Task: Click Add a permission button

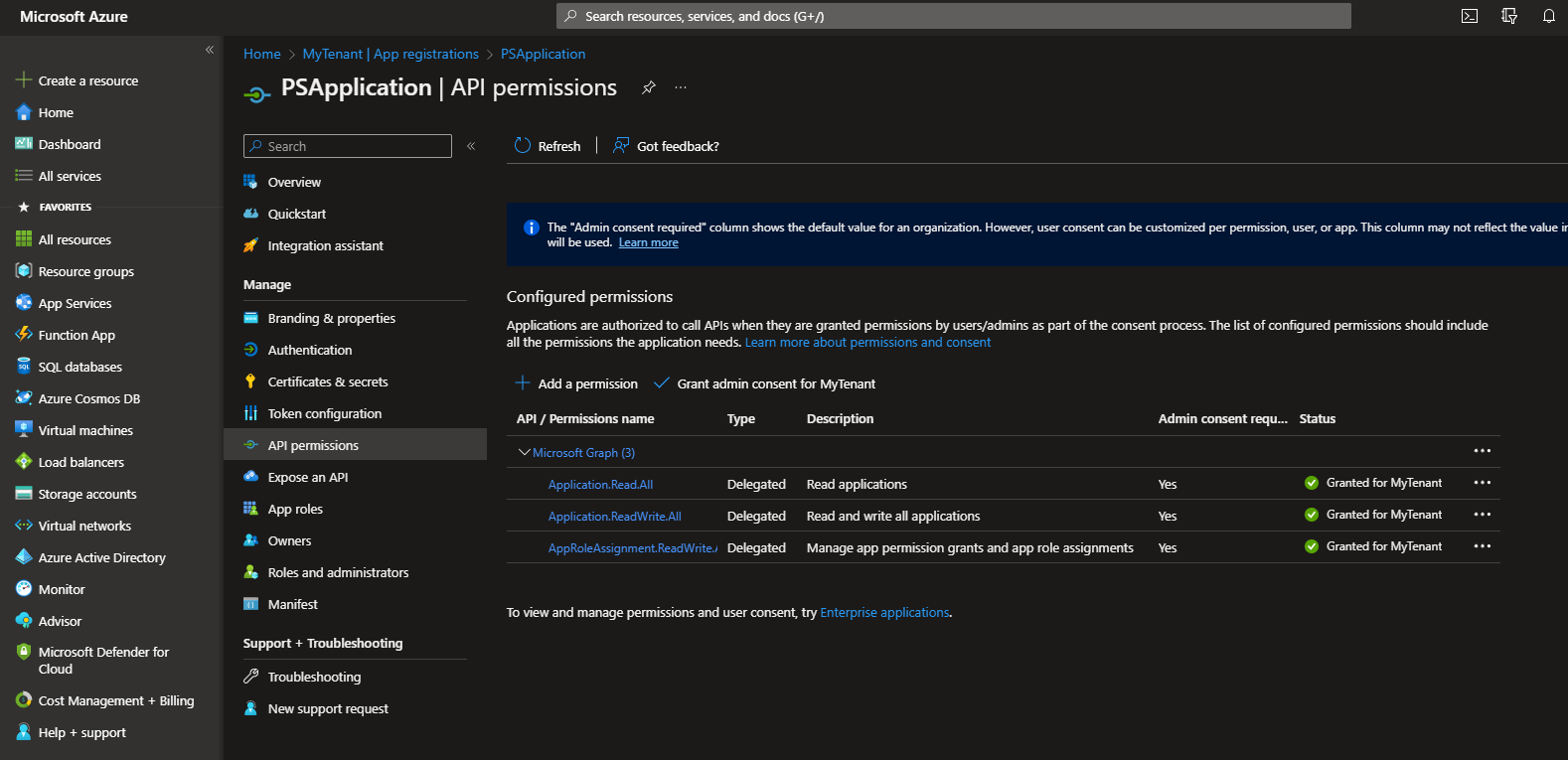Action: (576, 383)
